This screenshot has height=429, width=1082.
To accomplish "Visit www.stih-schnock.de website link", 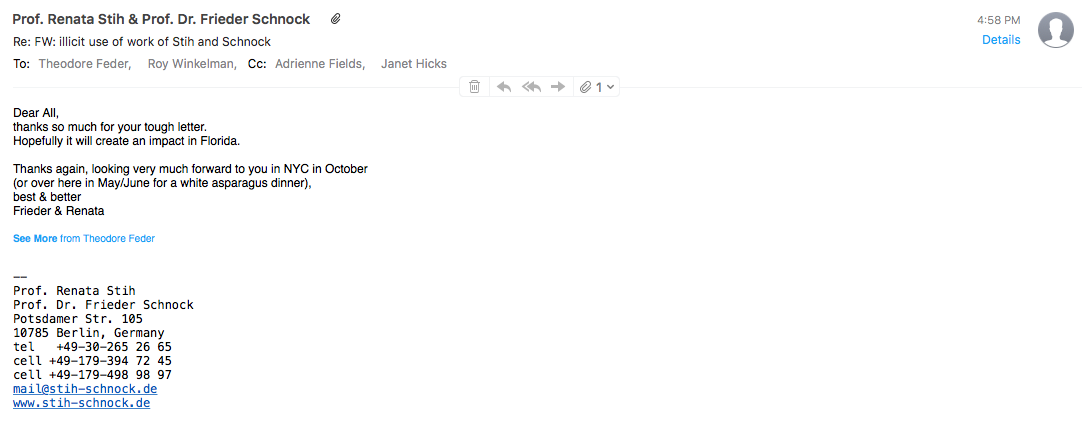I will click(x=81, y=403).
